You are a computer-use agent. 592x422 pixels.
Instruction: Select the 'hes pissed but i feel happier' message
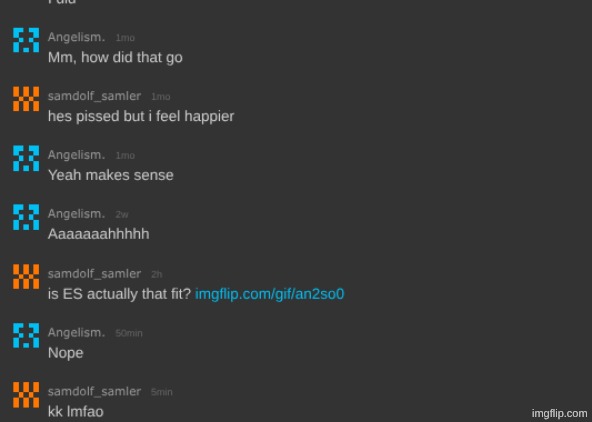(141, 116)
